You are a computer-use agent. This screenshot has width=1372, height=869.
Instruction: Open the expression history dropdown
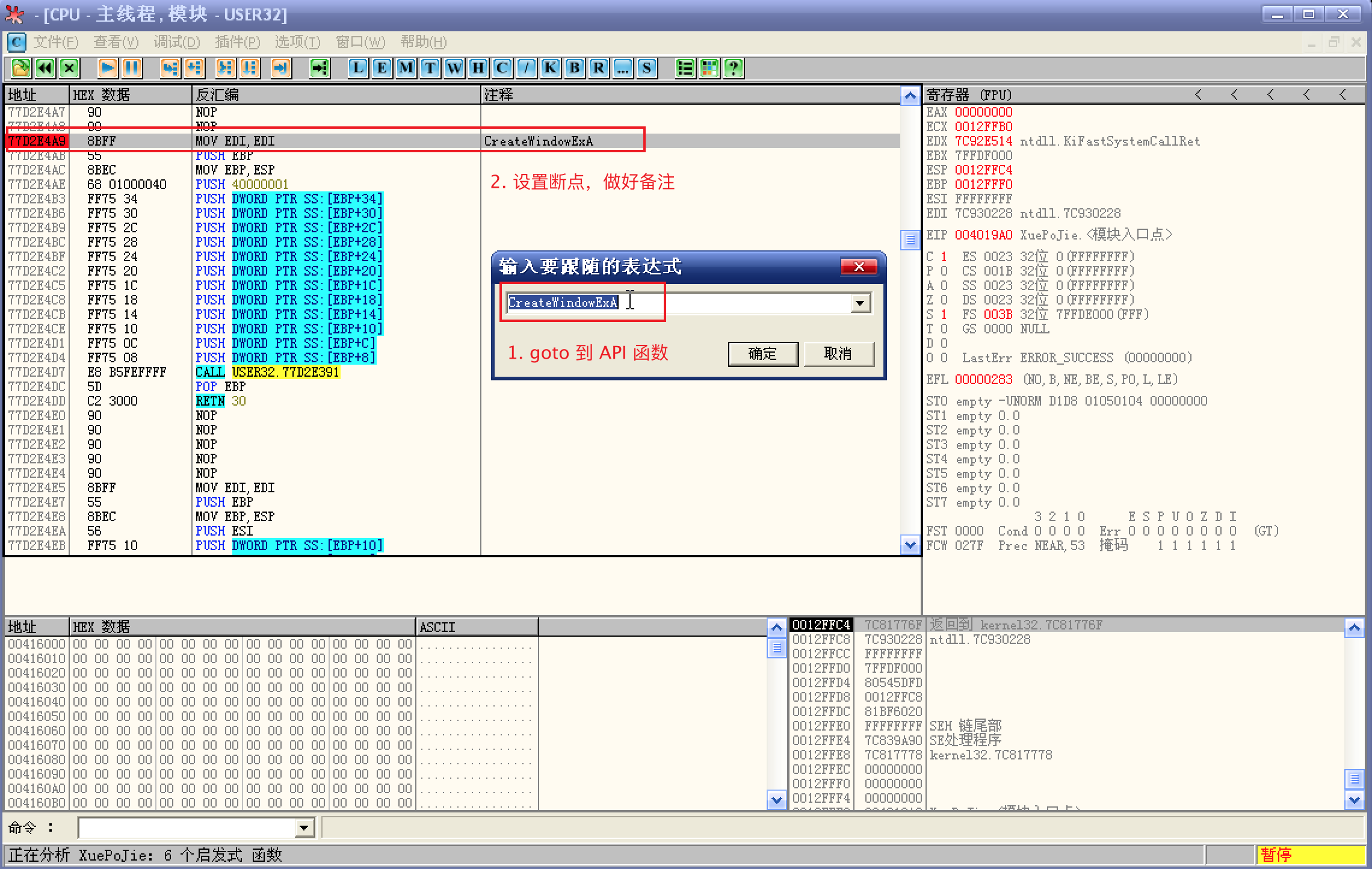[859, 303]
